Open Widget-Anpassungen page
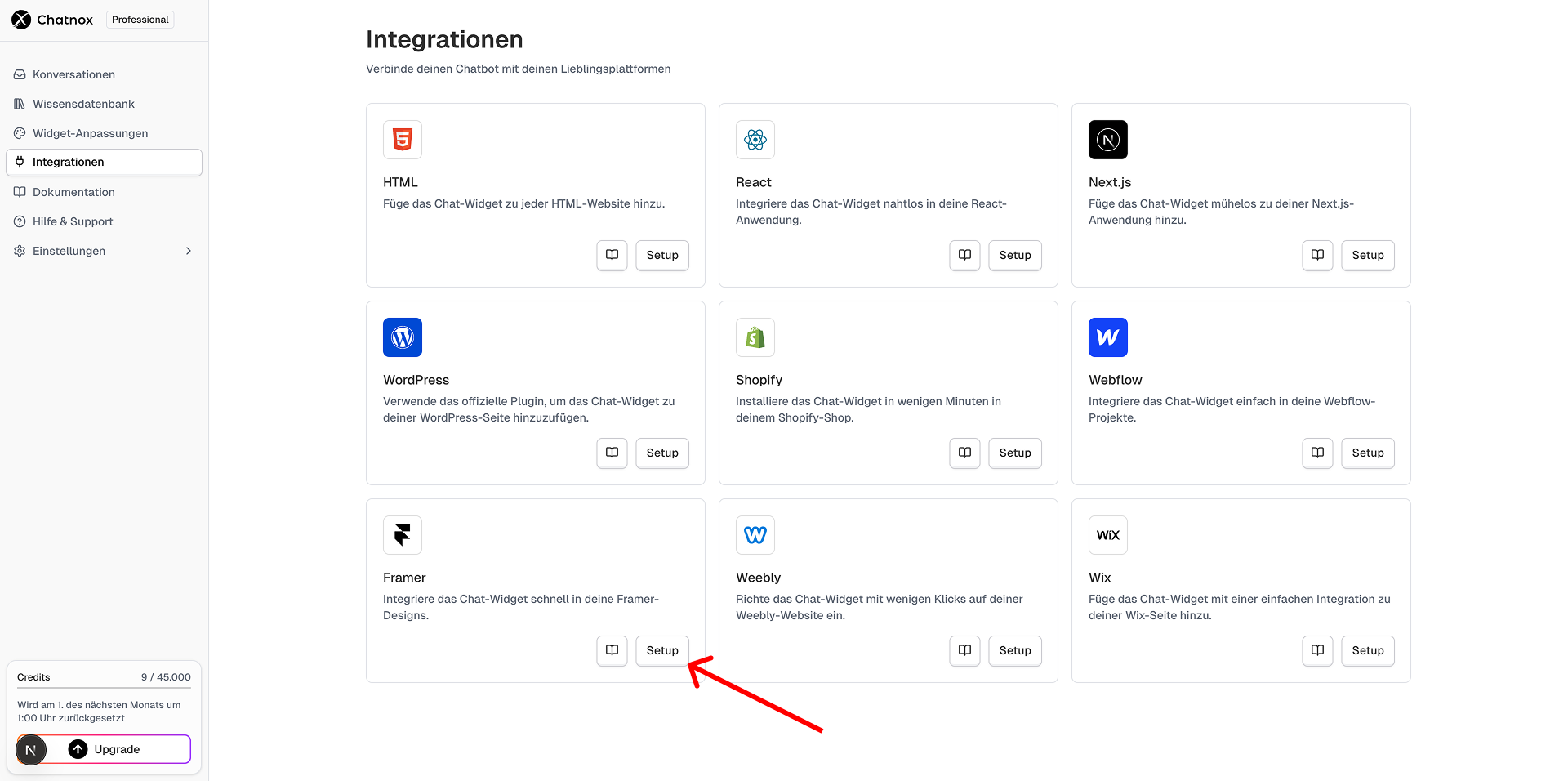1568x781 pixels. (90, 133)
